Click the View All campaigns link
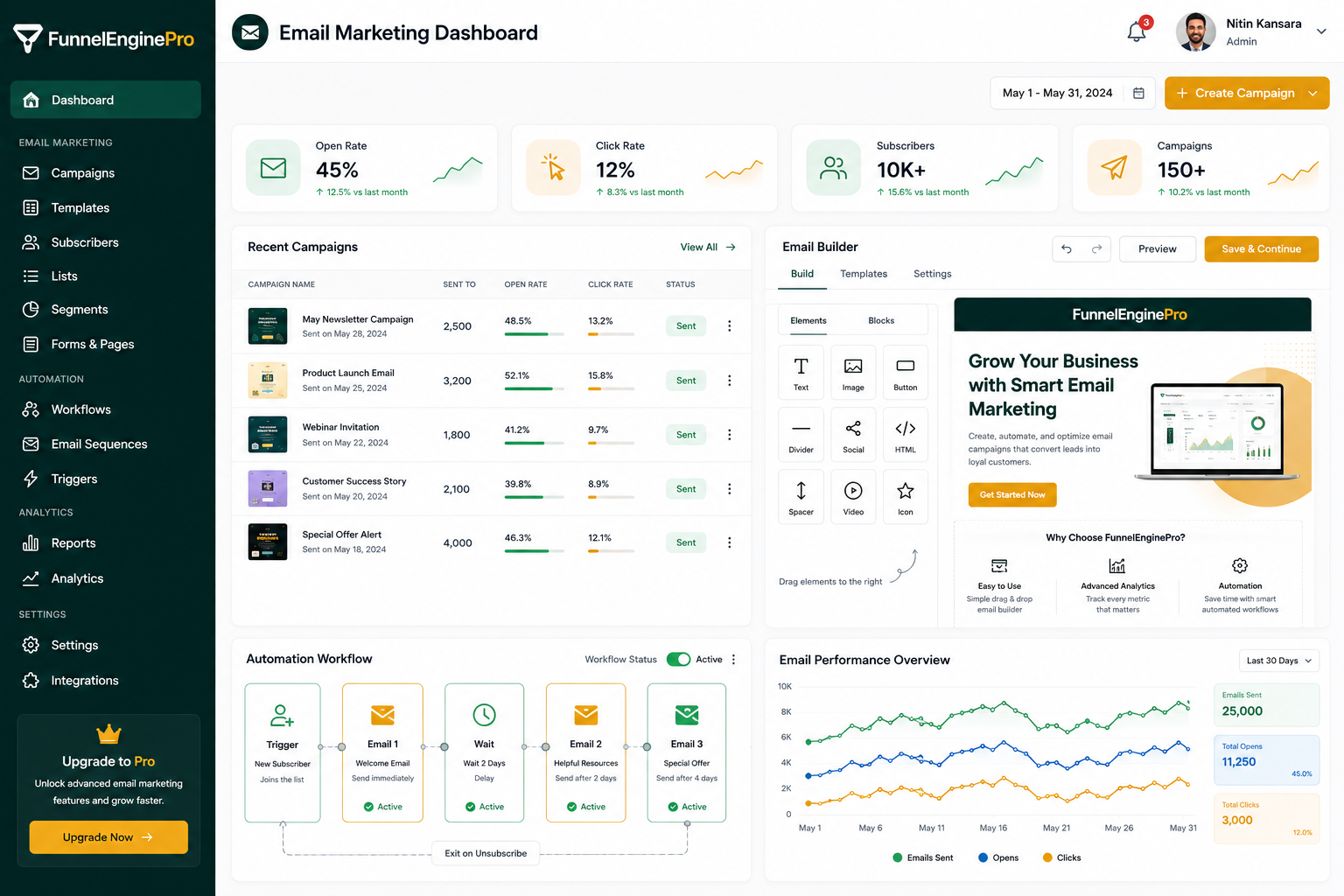The width and height of the screenshot is (1344, 896). [x=708, y=248]
